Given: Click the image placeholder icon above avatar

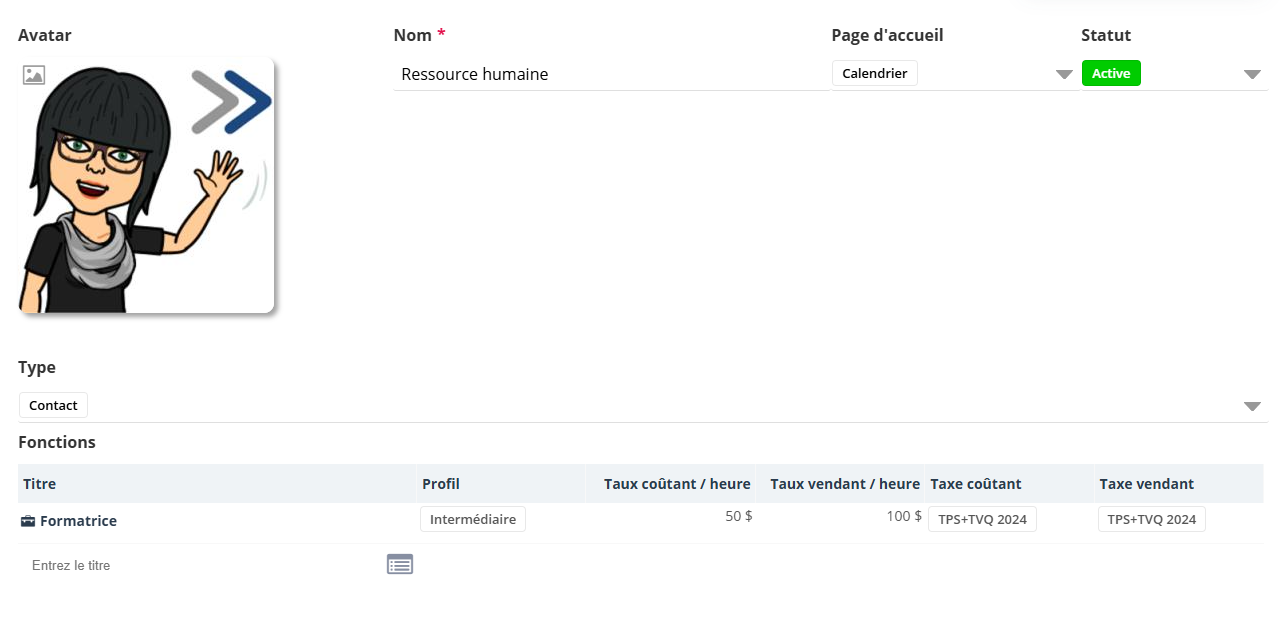Looking at the screenshot, I should coord(34,74).
